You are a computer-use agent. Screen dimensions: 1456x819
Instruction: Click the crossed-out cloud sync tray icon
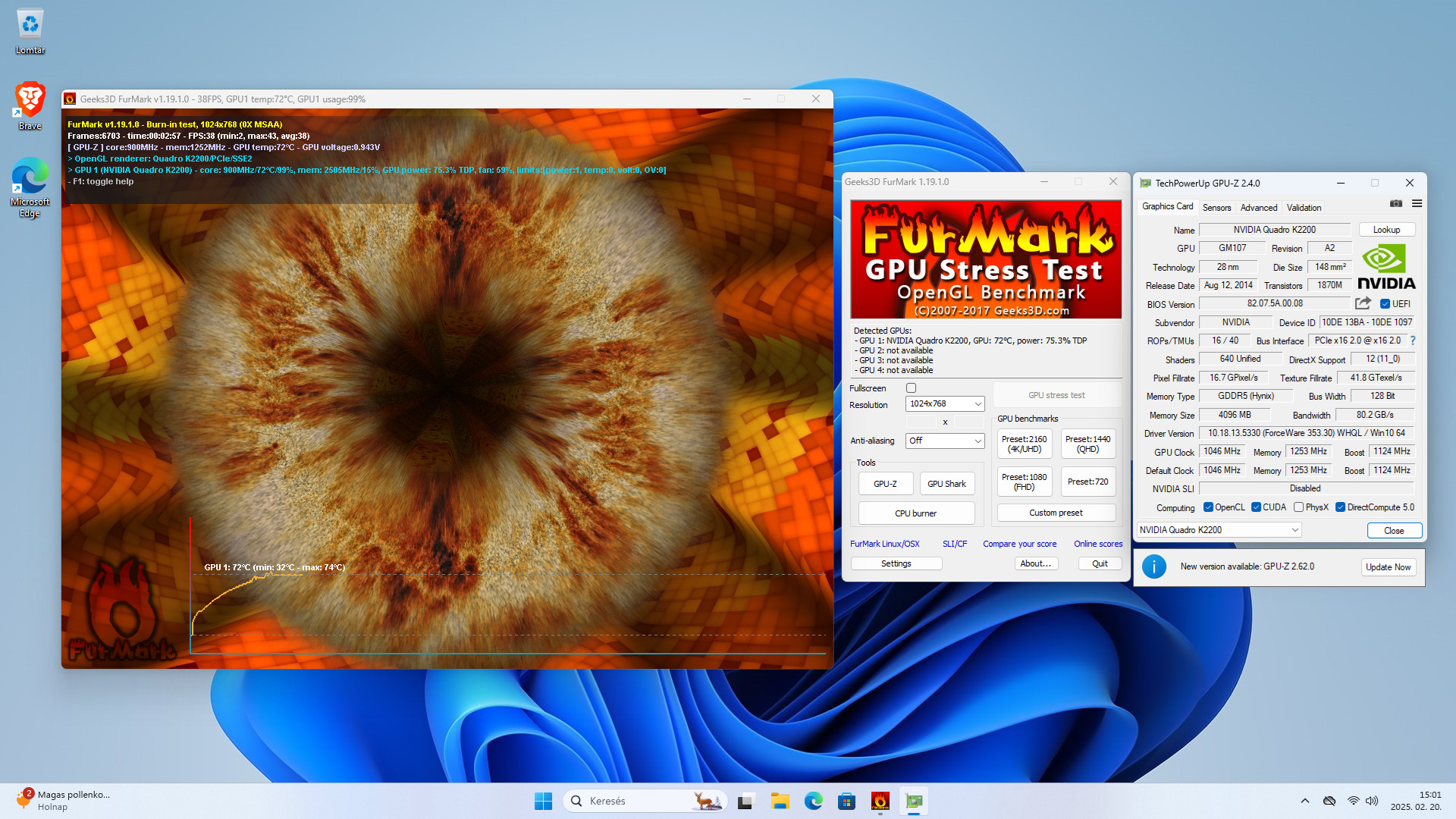[1329, 801]
